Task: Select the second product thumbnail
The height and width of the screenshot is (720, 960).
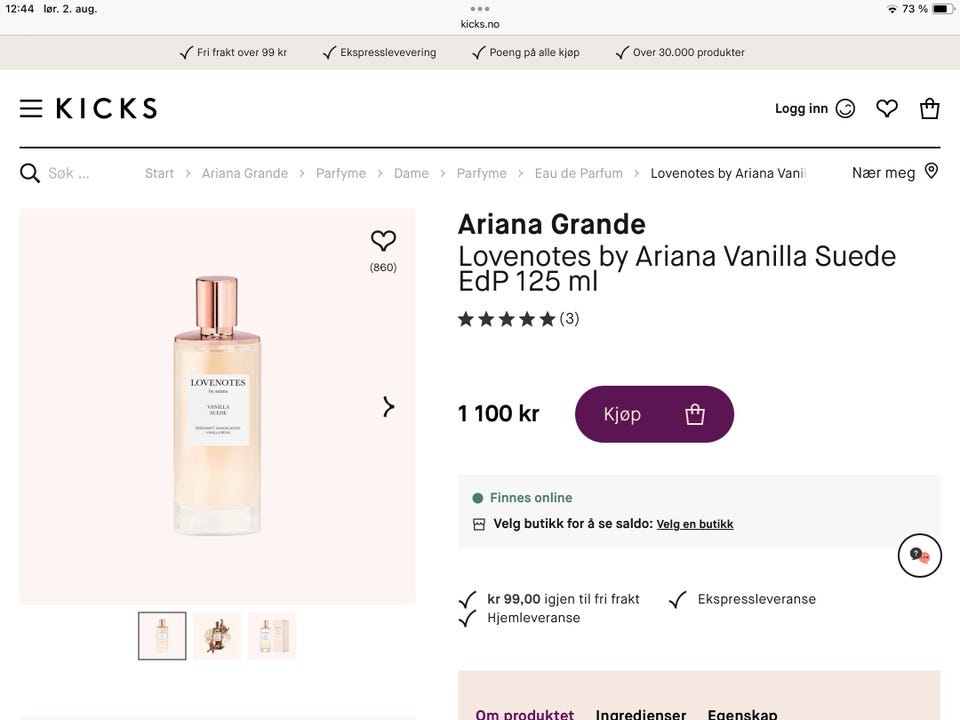Action: 217,636
